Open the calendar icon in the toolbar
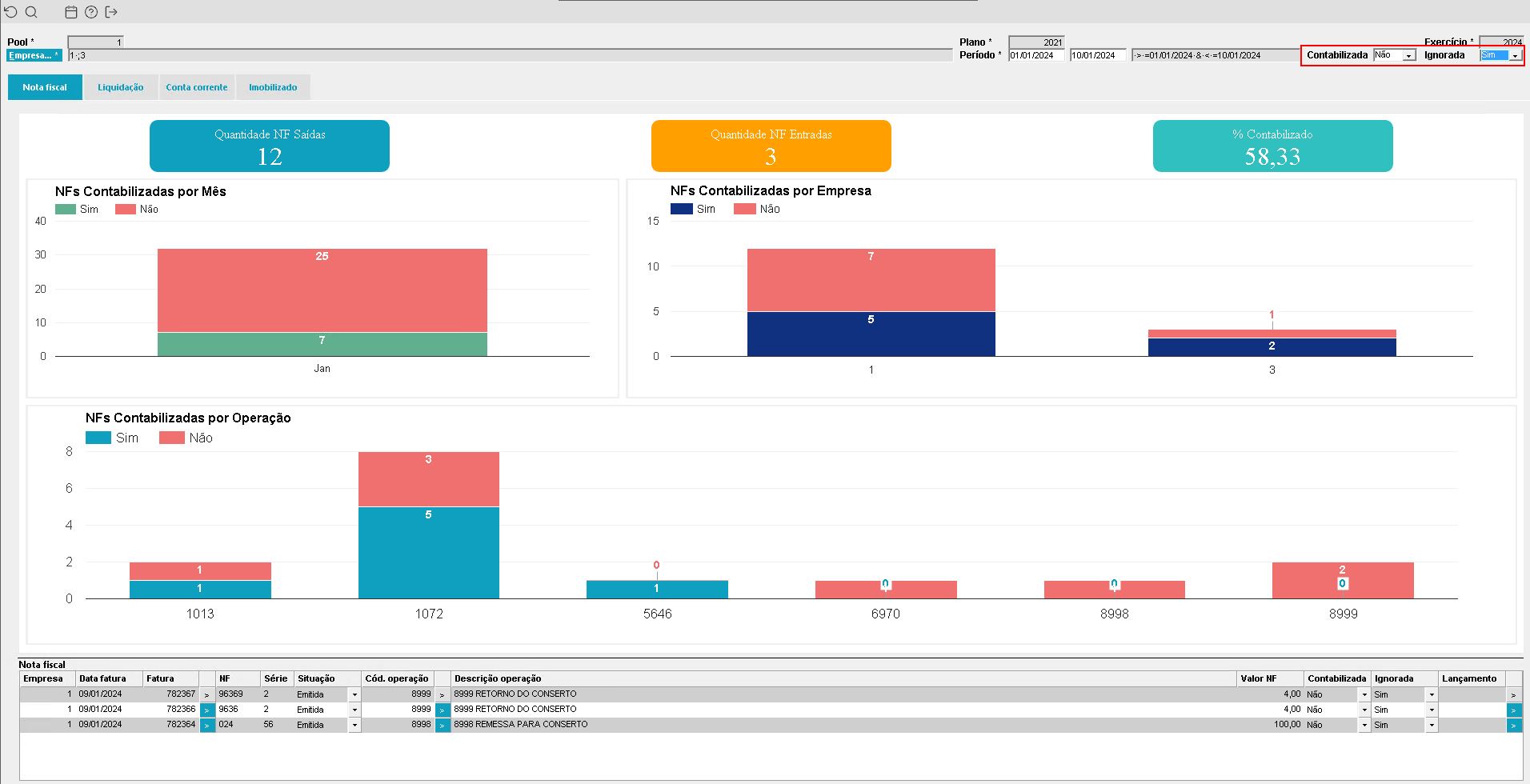The width and height of the screenshot is (1530, 784). (71, 12)
